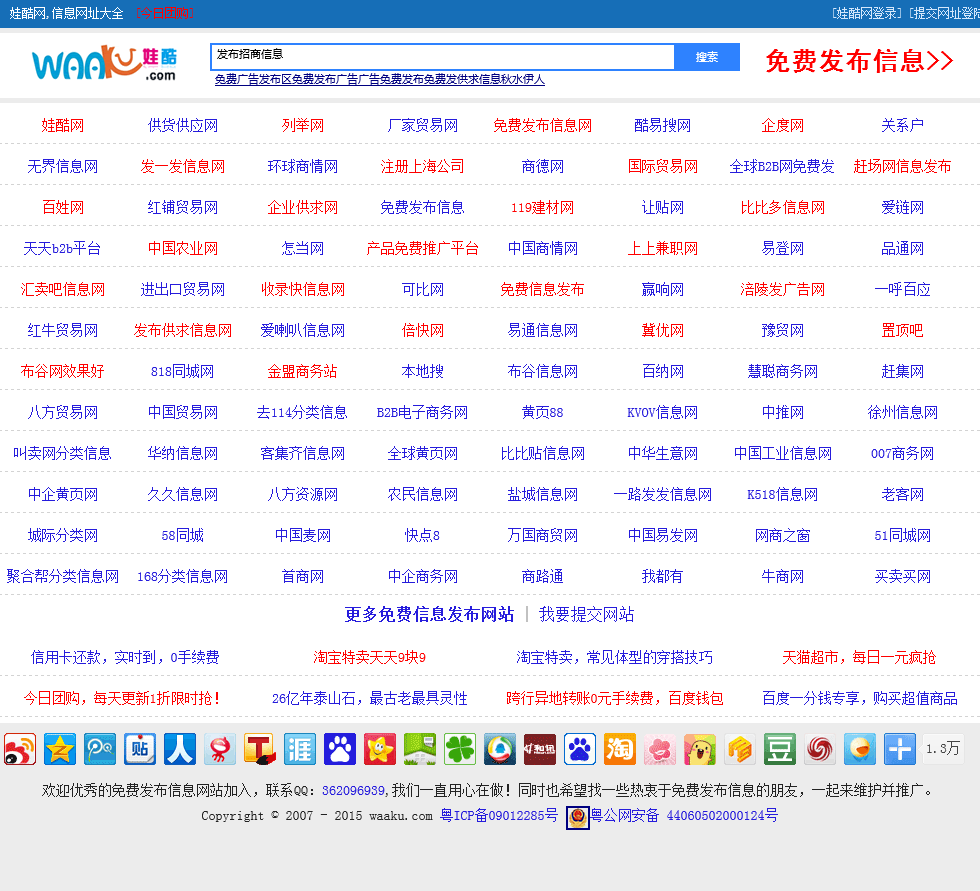Open the '免费发布信息>>' red banner link
Image resolution: width=980 pixels, height=891 pixels.
[859, 61]
